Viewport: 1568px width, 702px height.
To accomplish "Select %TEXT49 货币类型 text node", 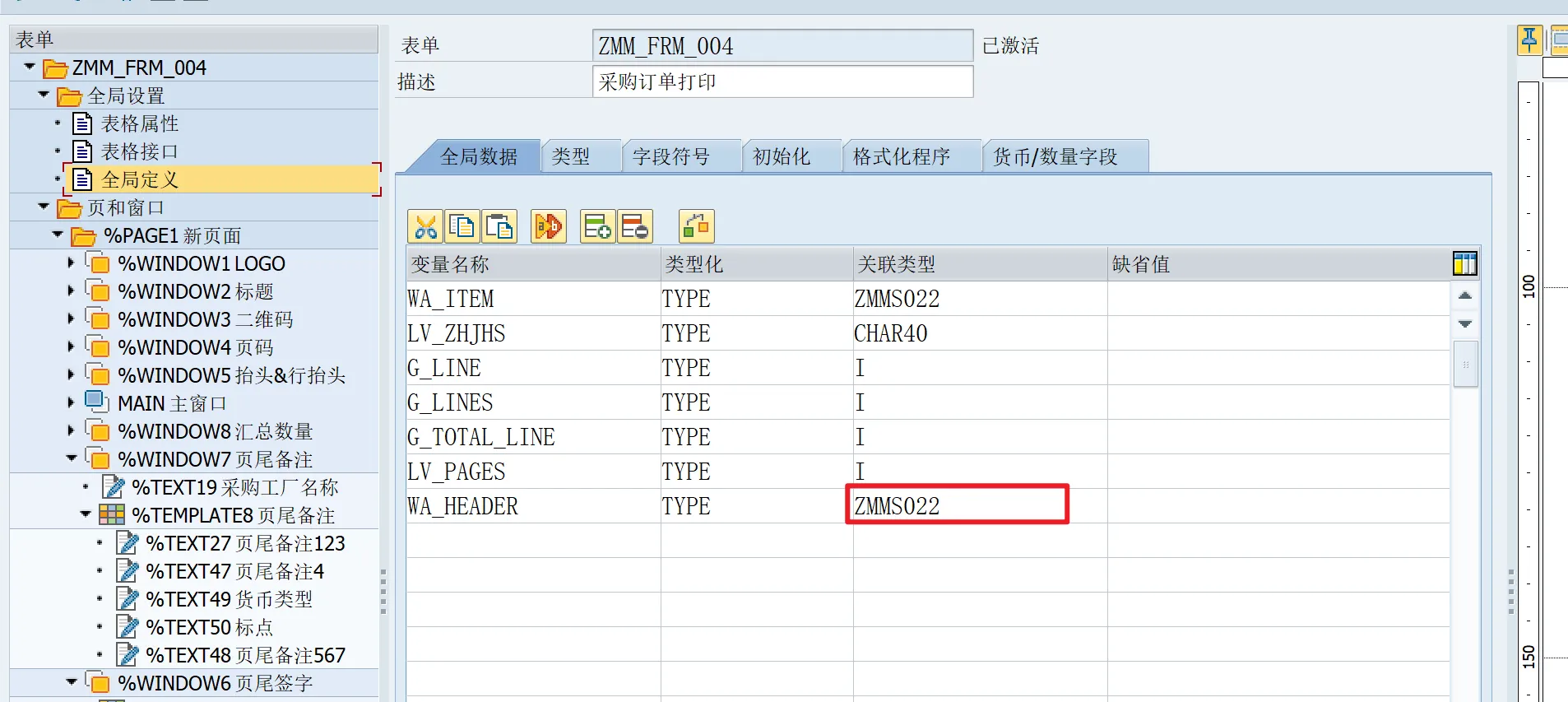I will 229,599.
